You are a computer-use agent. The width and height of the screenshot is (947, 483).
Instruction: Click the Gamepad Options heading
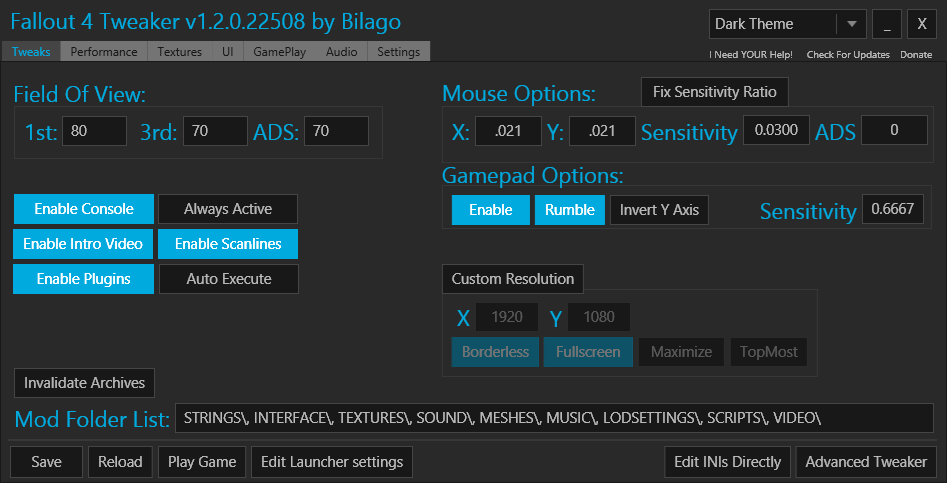tap(533, 175)
